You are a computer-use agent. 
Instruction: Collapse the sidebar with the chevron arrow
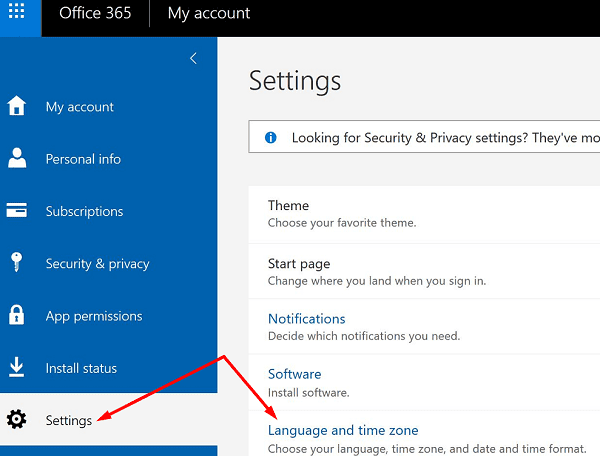tap(193, 59)
